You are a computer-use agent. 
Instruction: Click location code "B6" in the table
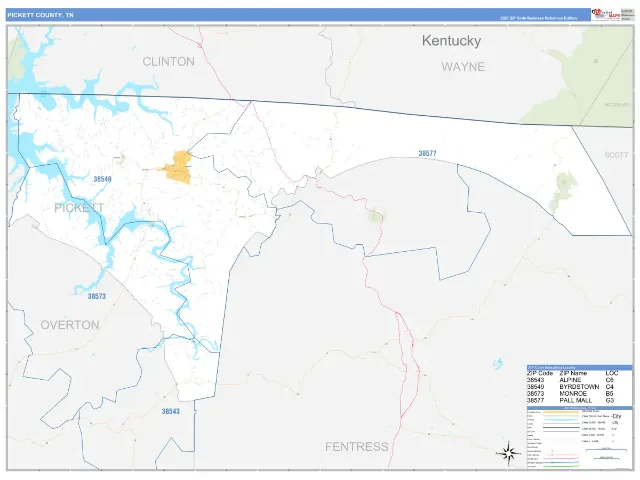click(610, 393)
